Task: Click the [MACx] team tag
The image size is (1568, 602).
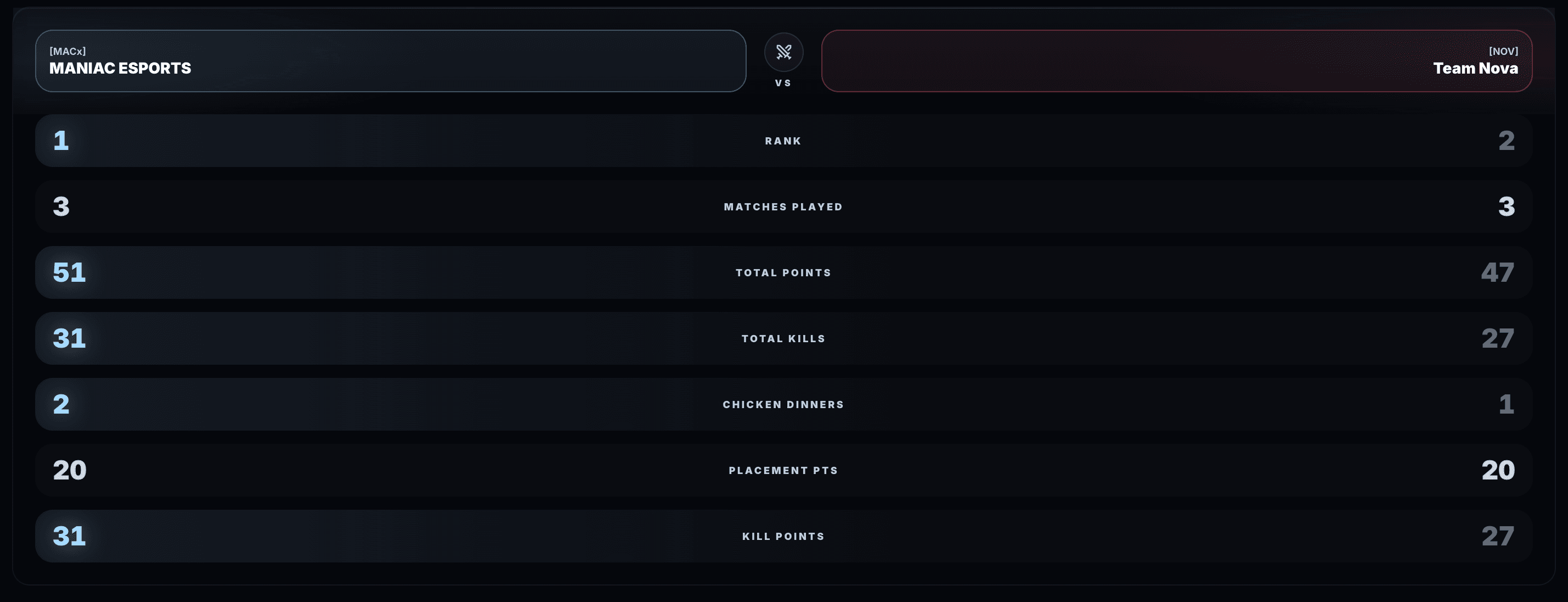Action: coord(68,51)
